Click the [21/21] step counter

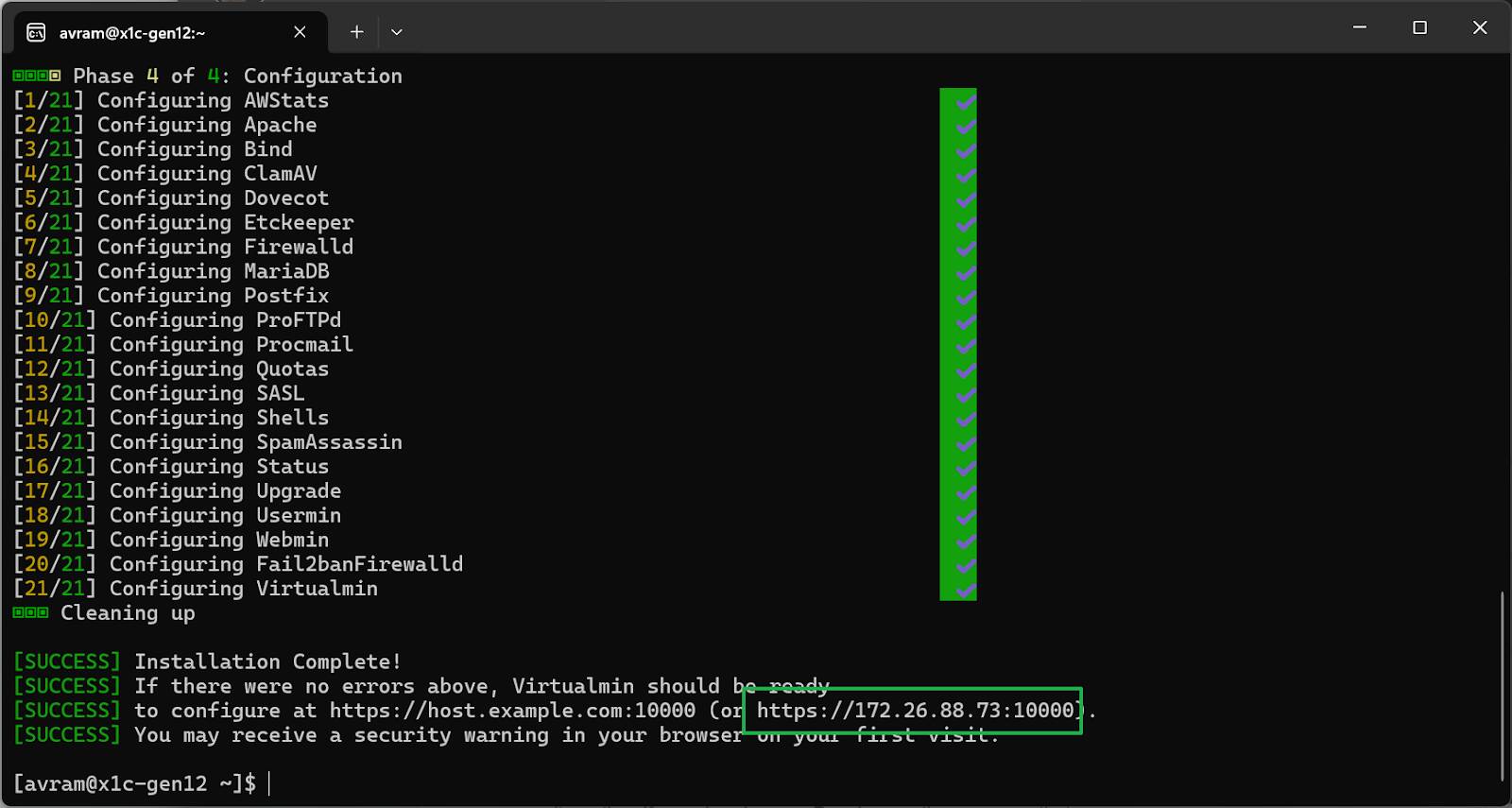coord(55,589)
